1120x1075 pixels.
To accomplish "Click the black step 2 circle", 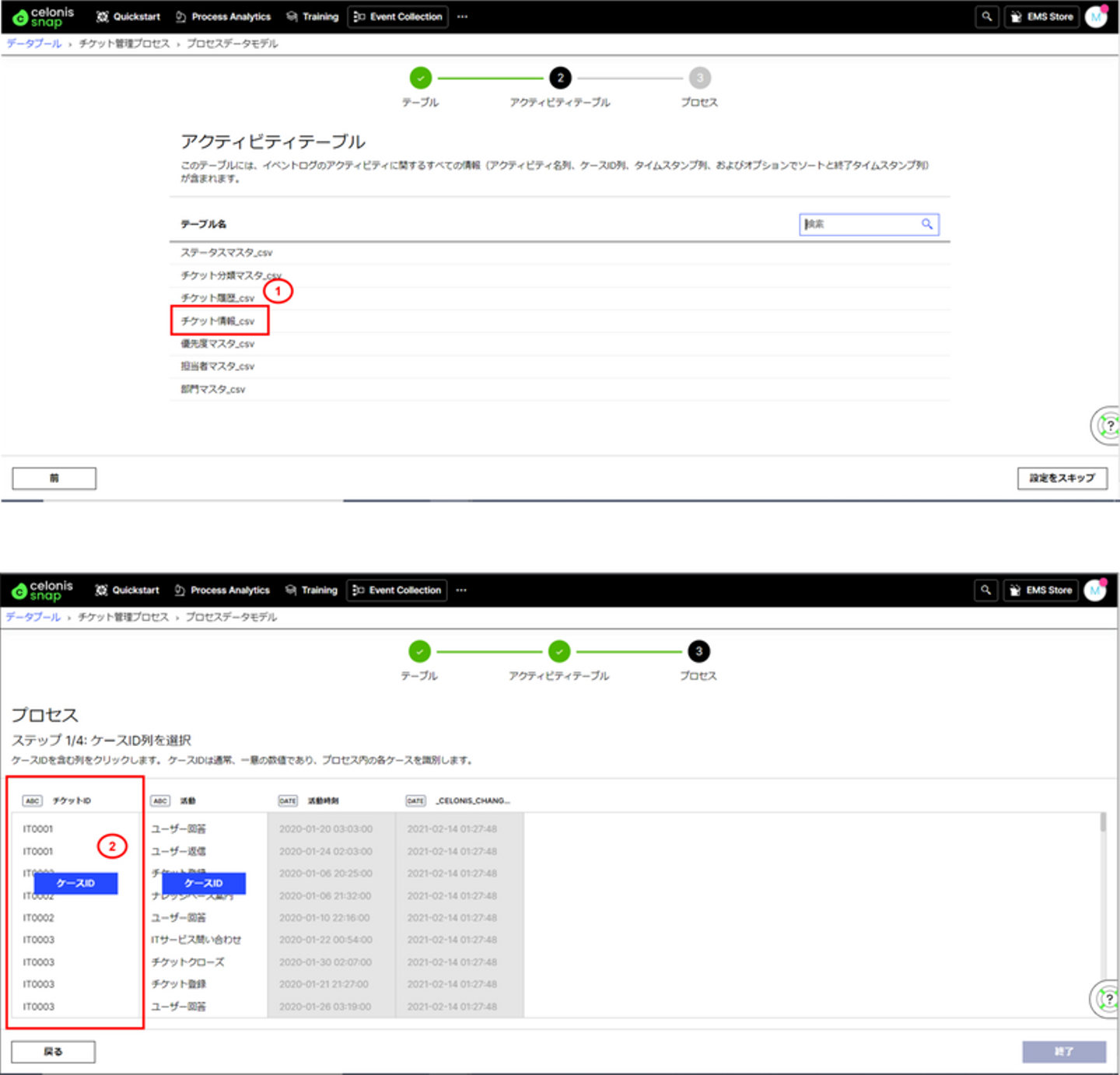I will pyautogui.click(x=560, y=78).
